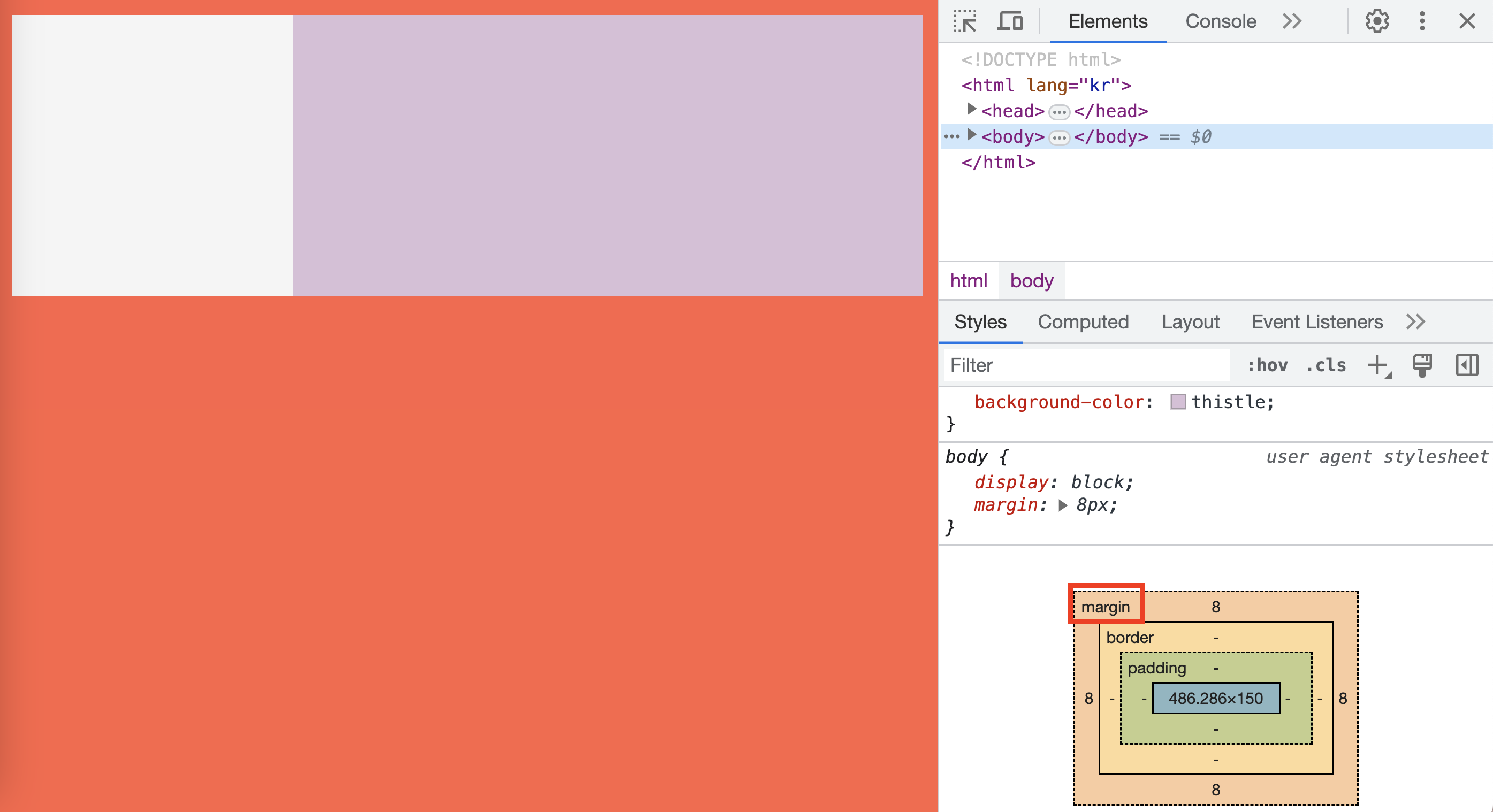Activate the inspect element picker icon
This screenshot has height=812, width=1493.
click(965, 21)
